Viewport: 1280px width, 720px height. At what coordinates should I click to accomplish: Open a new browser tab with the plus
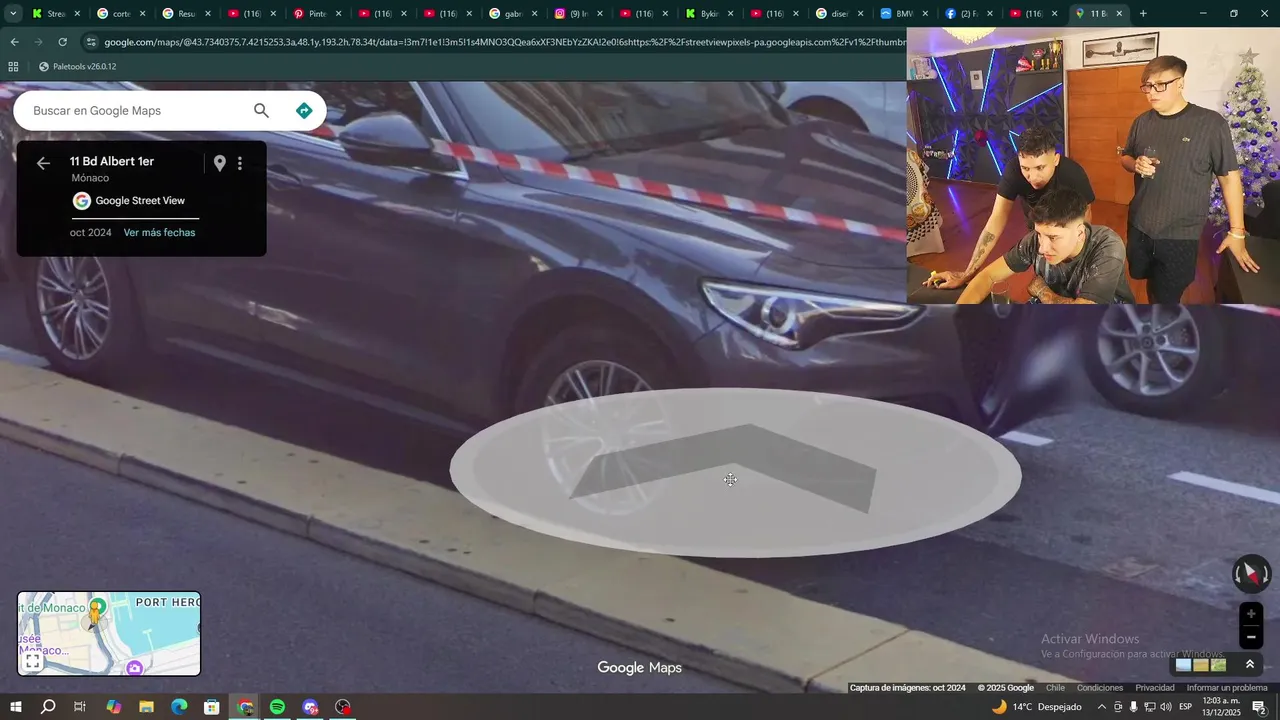[x=1143, y=14]
